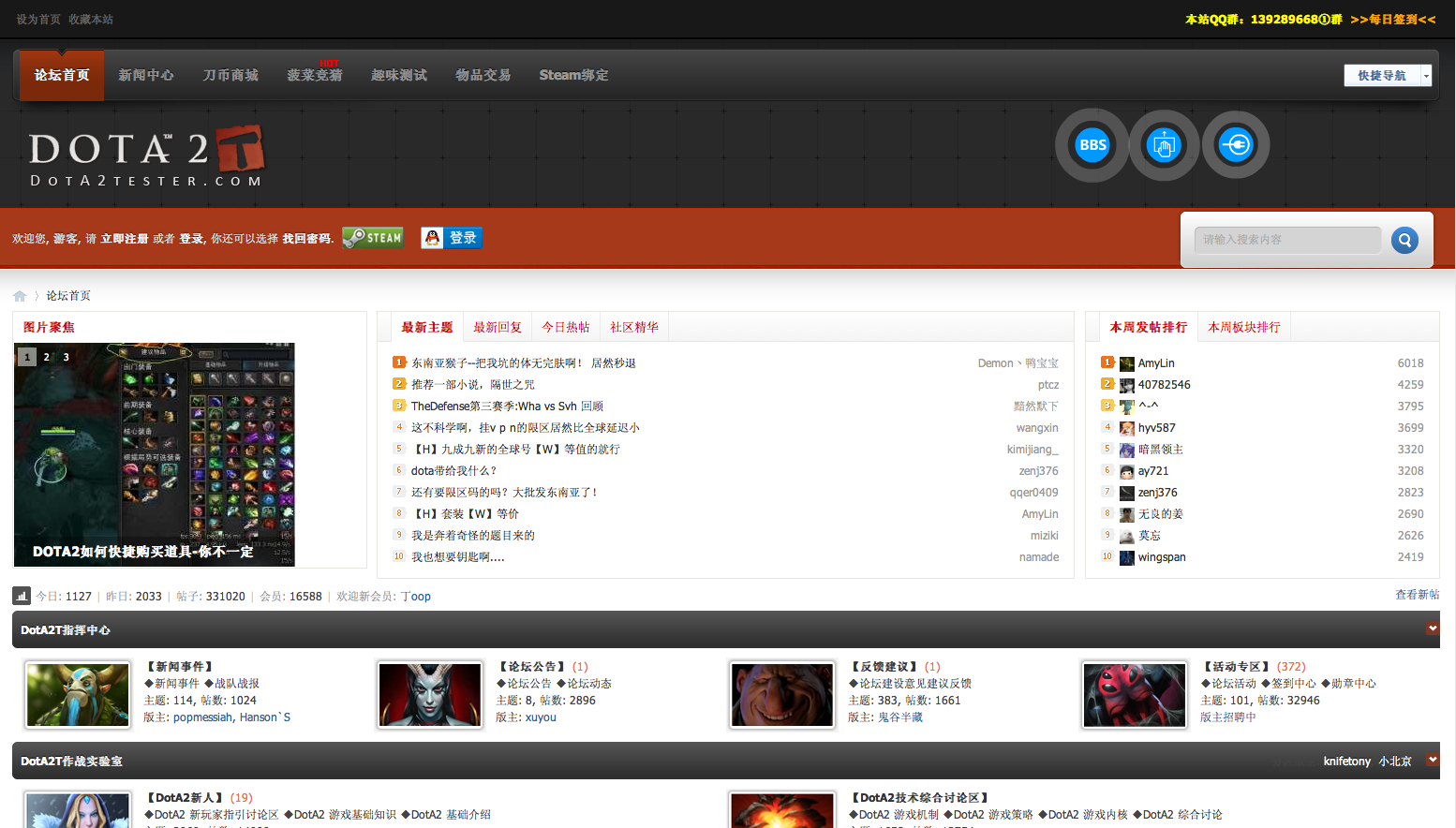Click 论坛首页 in breadcrumb

68,296
